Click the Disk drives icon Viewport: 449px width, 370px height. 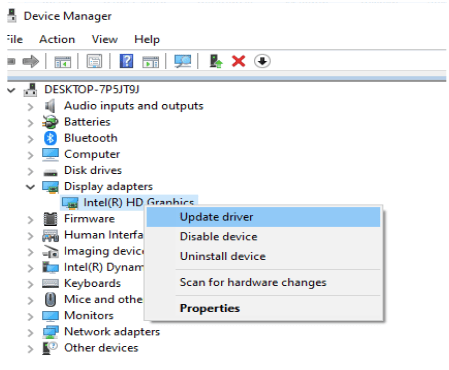point(50,172)
